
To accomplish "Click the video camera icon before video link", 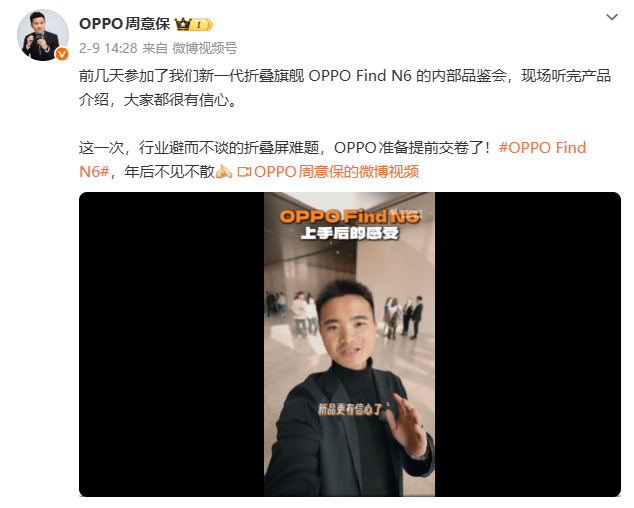I will pos(244,172).
